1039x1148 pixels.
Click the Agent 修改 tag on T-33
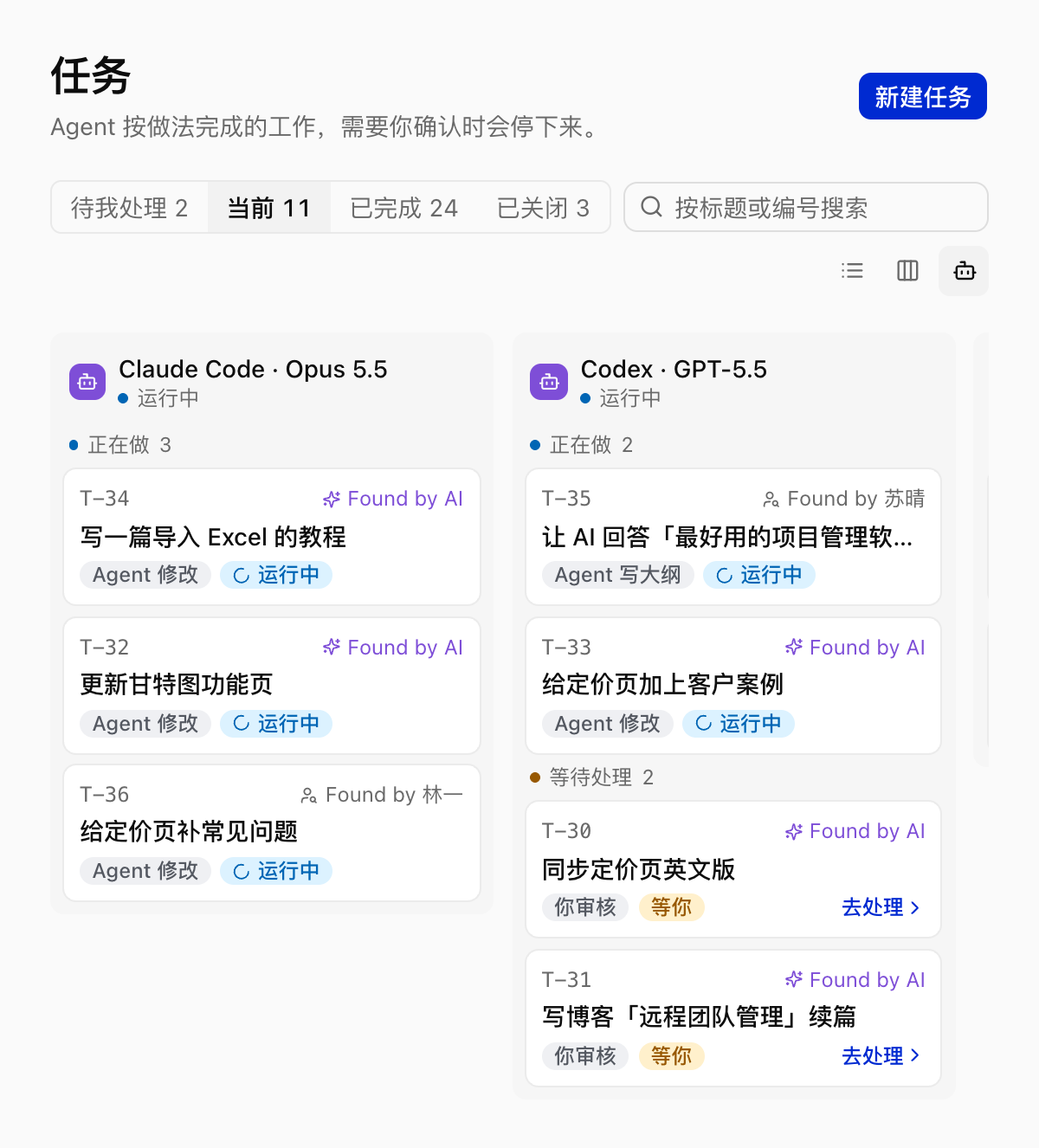coord(608,724)
